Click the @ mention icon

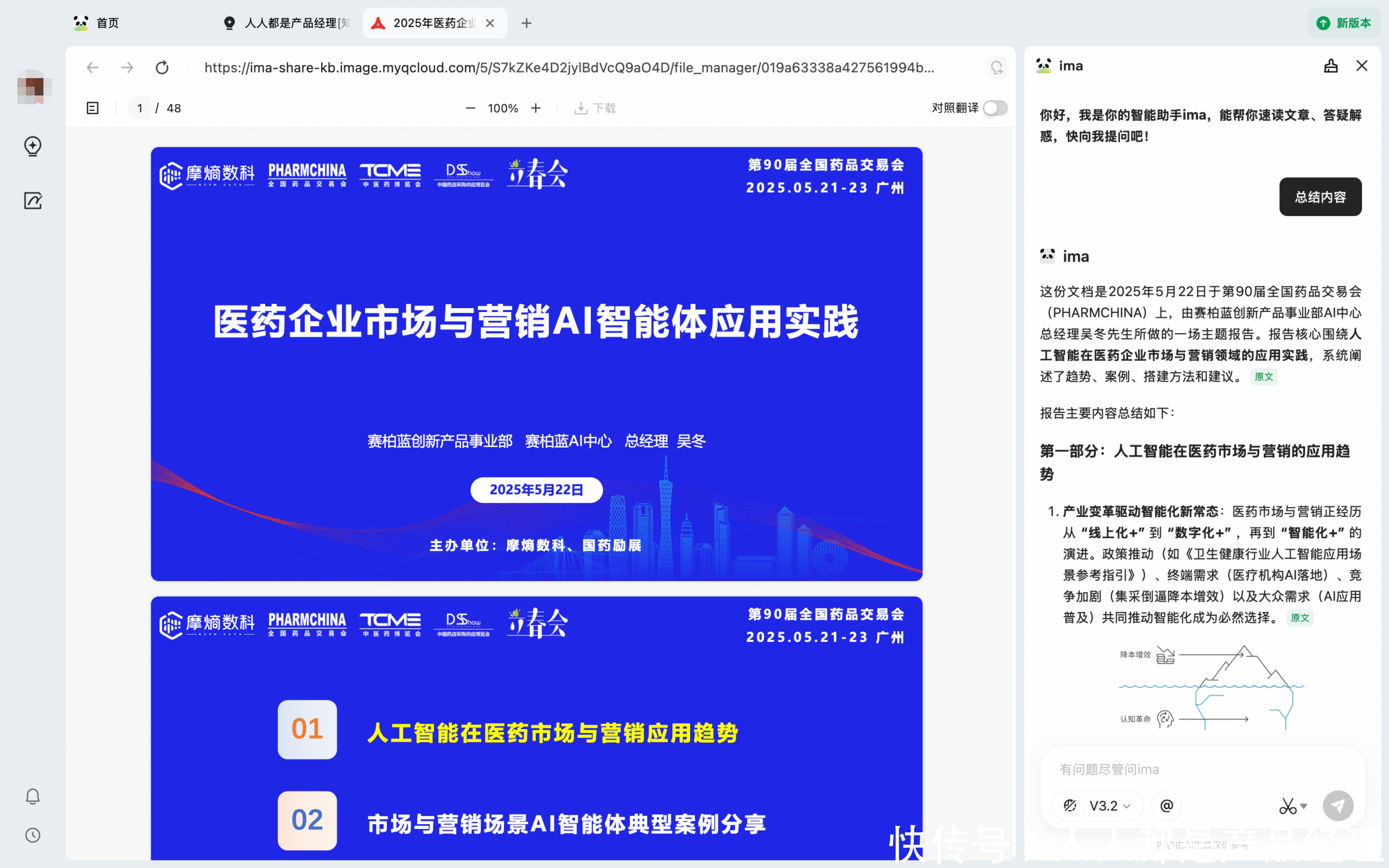(1167, 806)
